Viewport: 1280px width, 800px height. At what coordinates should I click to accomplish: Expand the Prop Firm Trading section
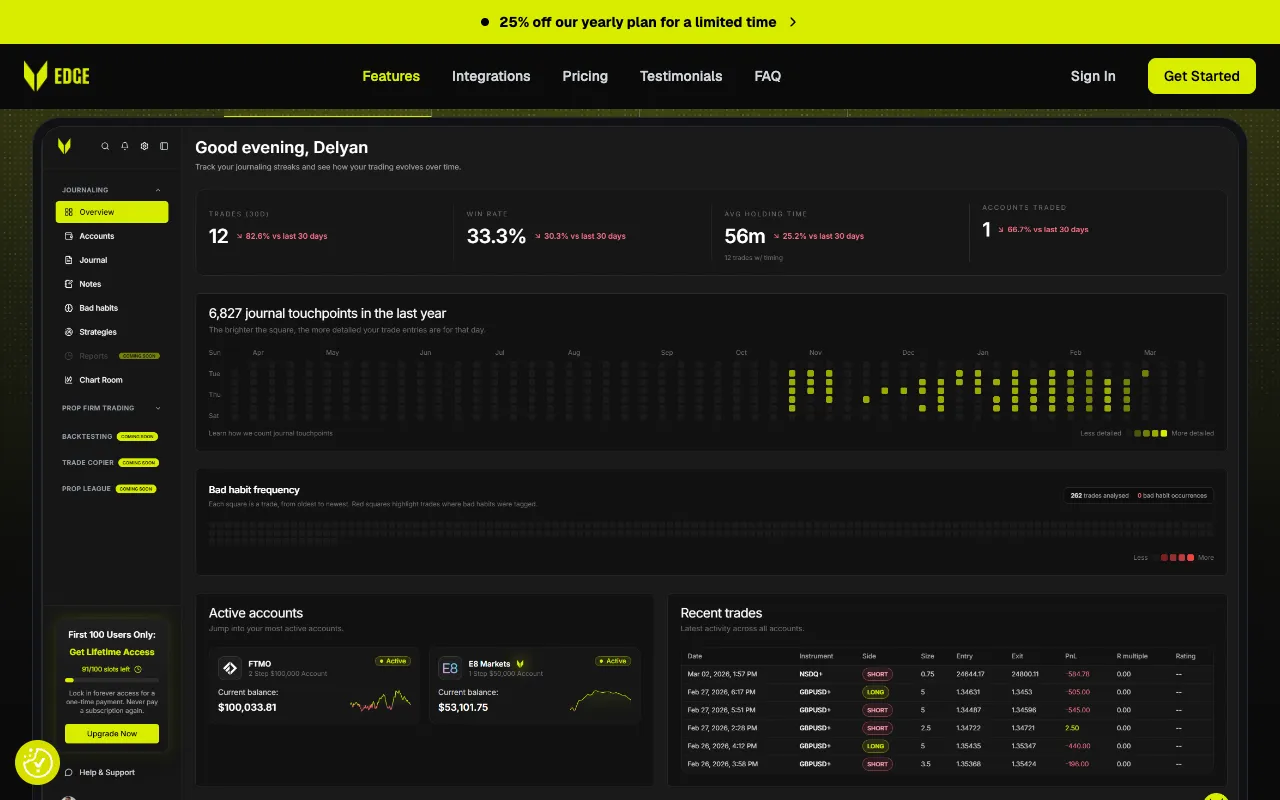(158, 408)
